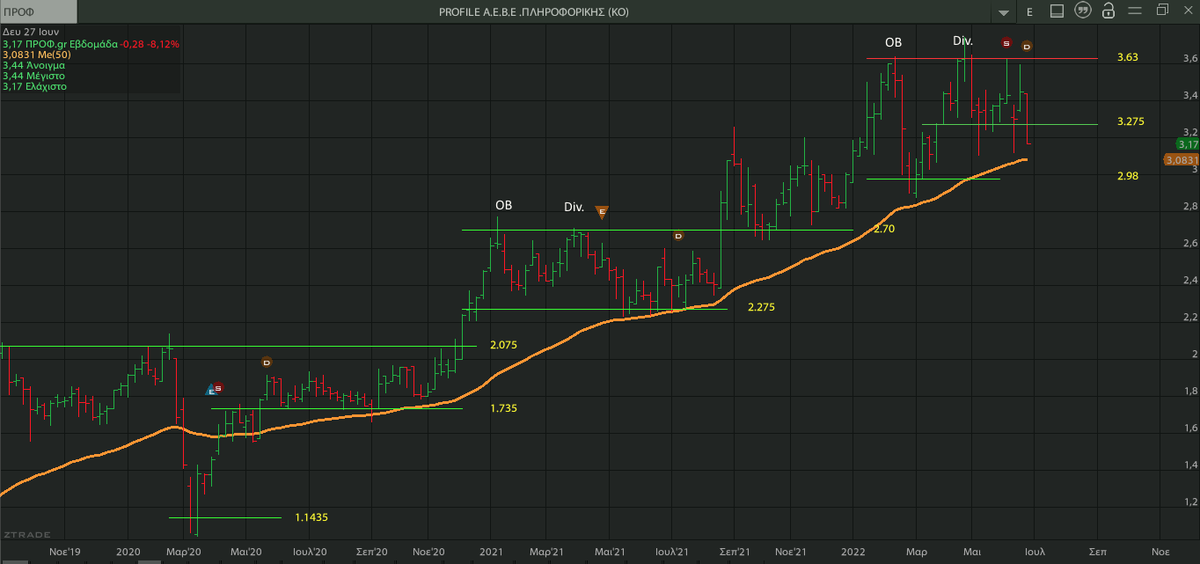The image size is (1200, 564).
Task: Select the 3,0831 Me(50) indicator legend
Action: [x=35, y=55]
